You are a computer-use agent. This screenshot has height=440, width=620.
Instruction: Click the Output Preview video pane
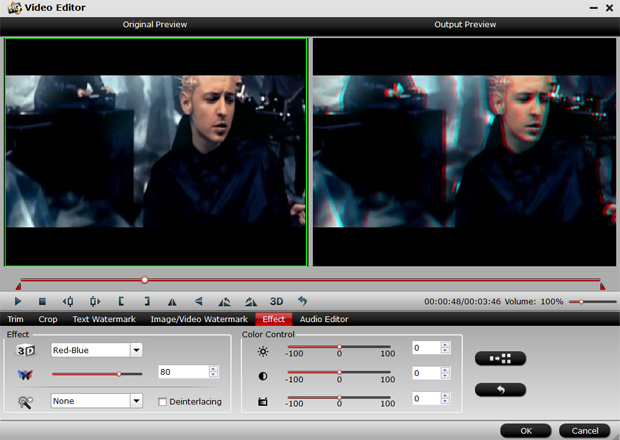coord(465,152)
